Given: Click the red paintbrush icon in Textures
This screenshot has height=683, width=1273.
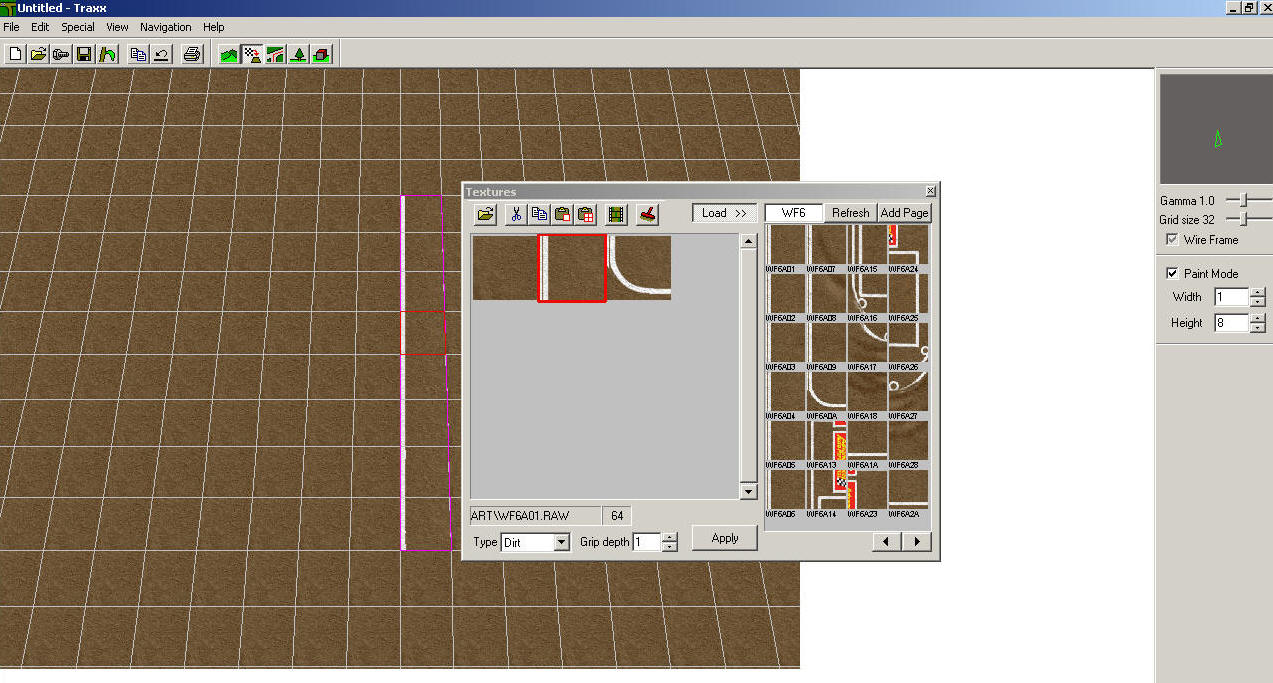Looking at the screenshot, I should [x=647, y=213].
